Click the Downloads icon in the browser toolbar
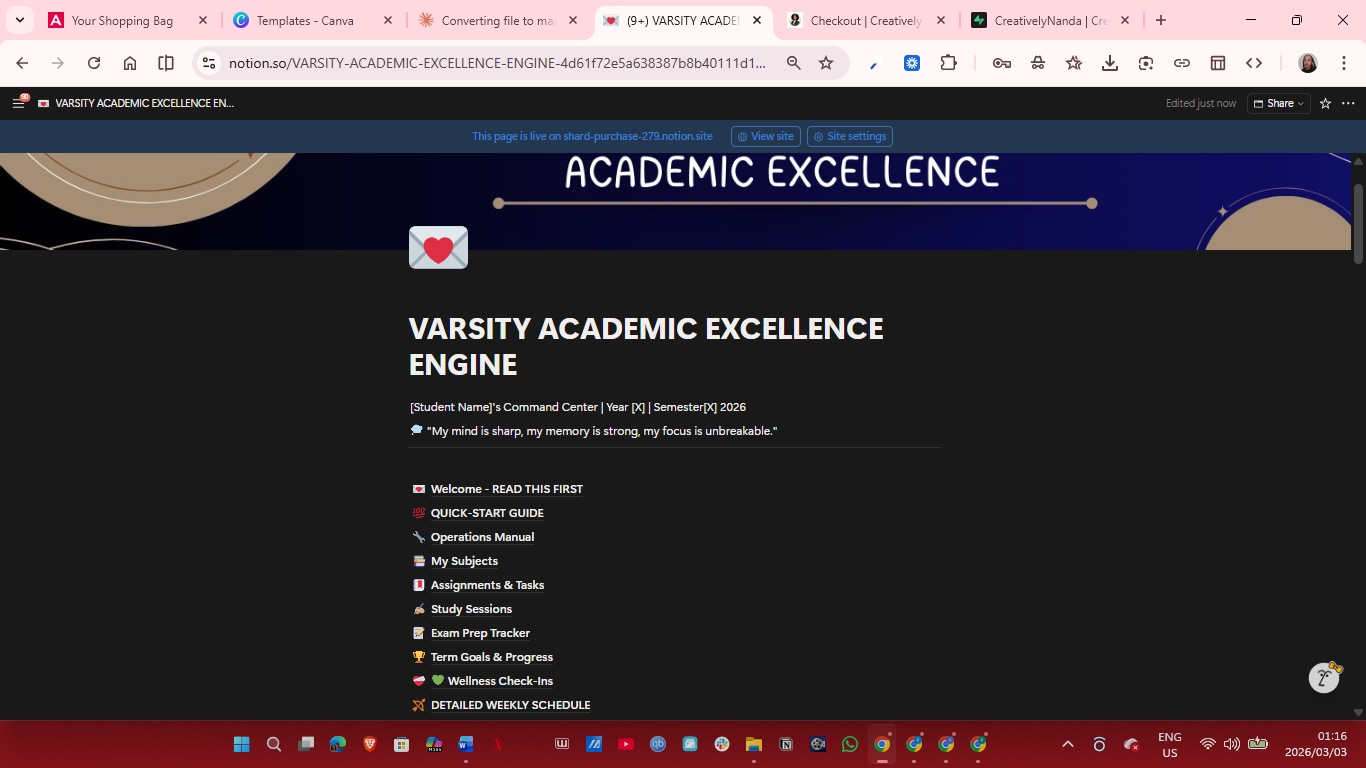The image size is (1366, 768). (x=1110, y=62)
